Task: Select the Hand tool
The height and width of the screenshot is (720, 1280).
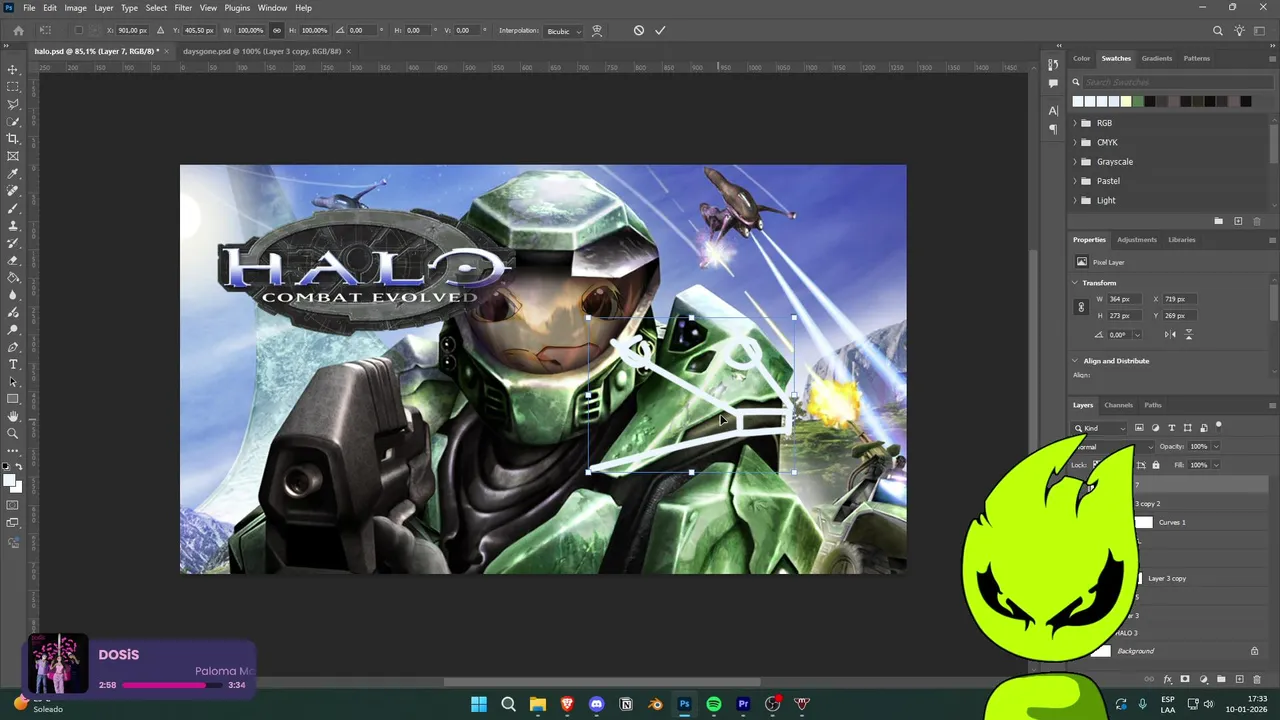Action: tap(13, 416)
